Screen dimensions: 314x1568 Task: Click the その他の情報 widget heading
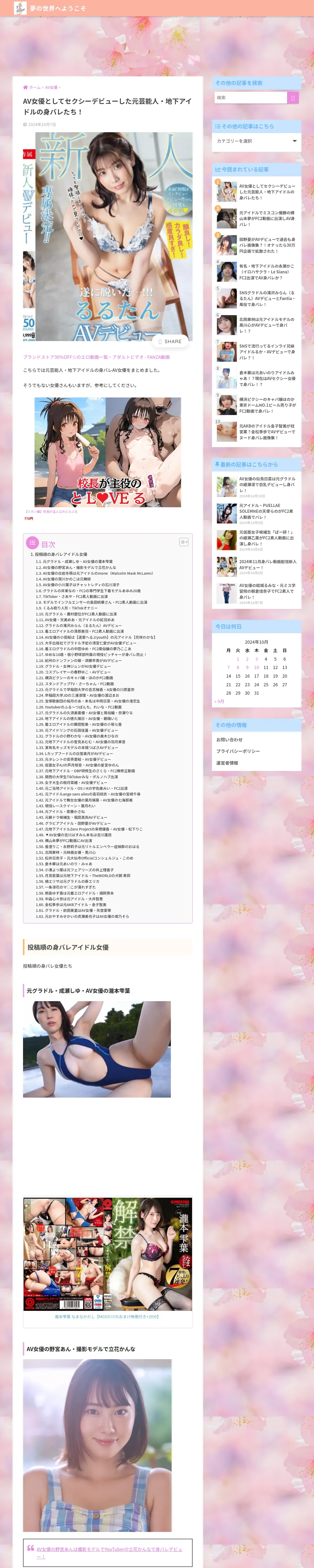[x=257, y=725]
